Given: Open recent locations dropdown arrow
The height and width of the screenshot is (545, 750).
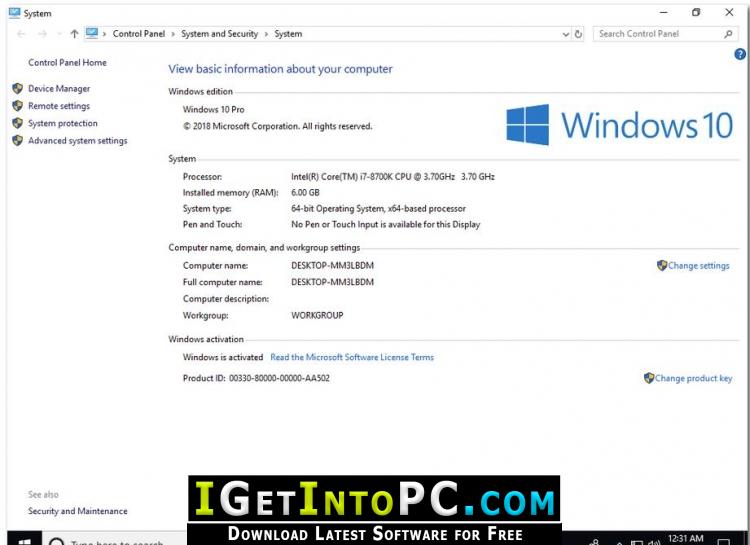Looking at the screenshot, I should (59, 34).
